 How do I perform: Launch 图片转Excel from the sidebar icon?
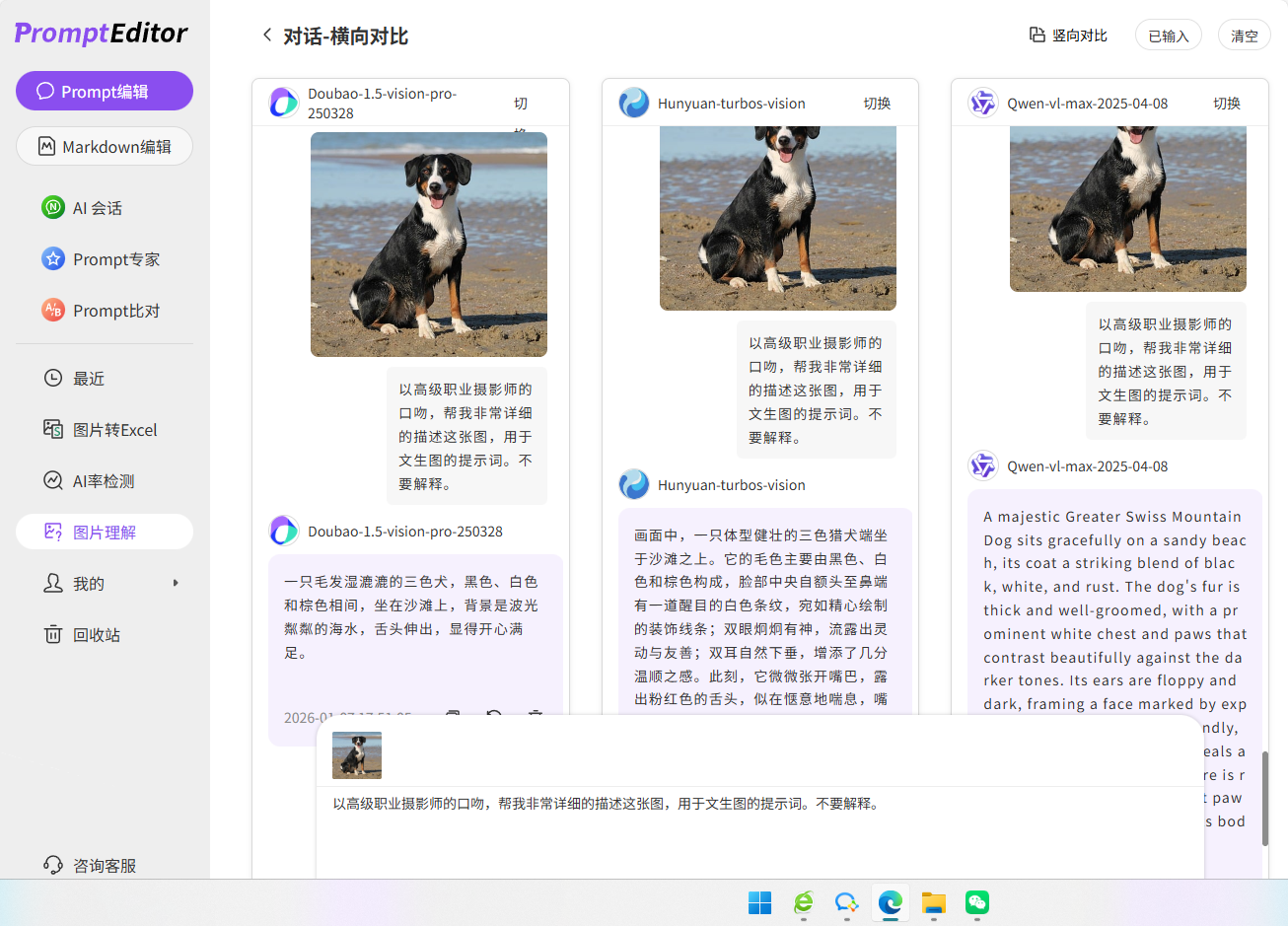click(x=52, y=429)
